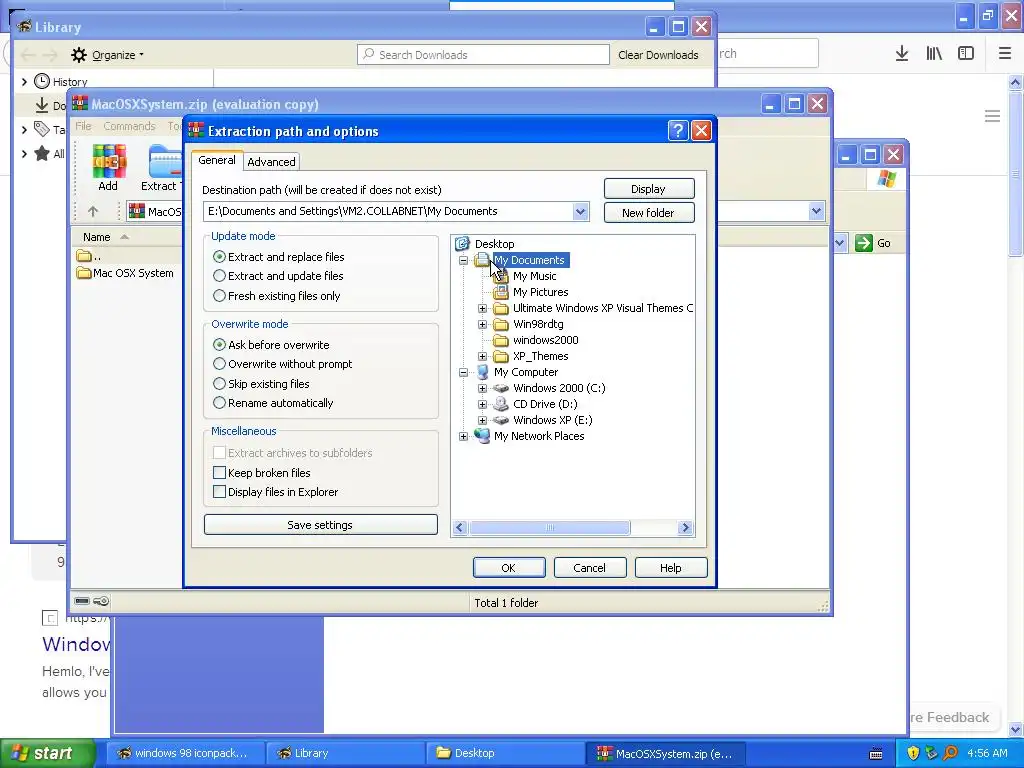Click the Save settings button

pyautogui.click(x=320, y=524)
